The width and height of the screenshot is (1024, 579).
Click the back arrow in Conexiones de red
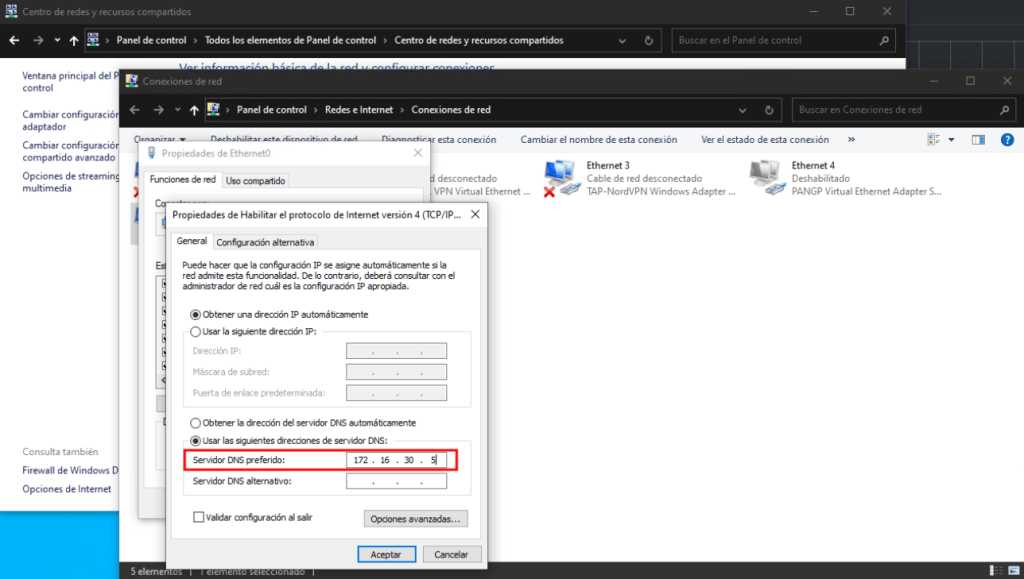coord(135,110)
